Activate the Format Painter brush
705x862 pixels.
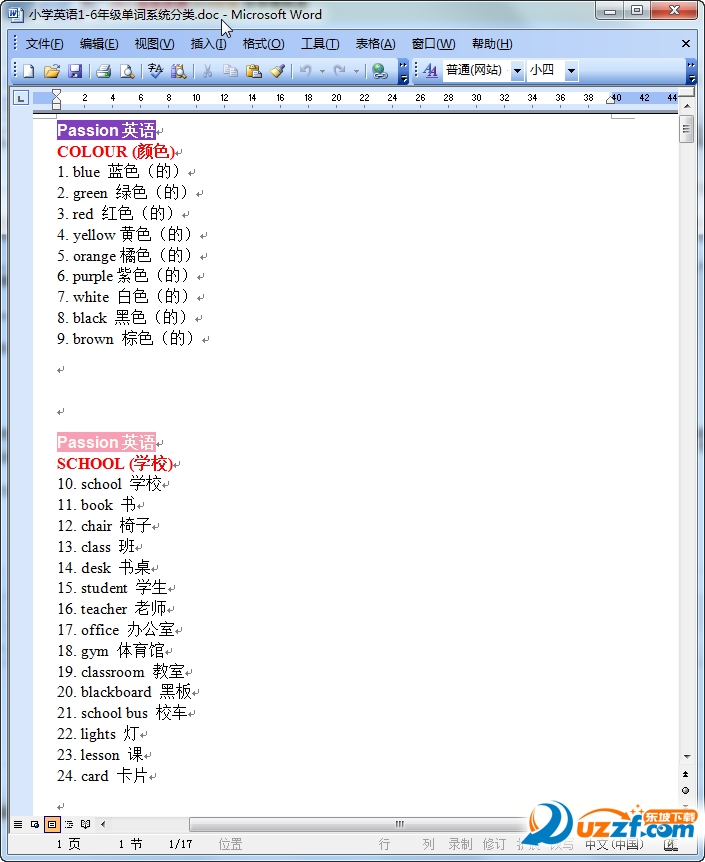click(277, 71)
